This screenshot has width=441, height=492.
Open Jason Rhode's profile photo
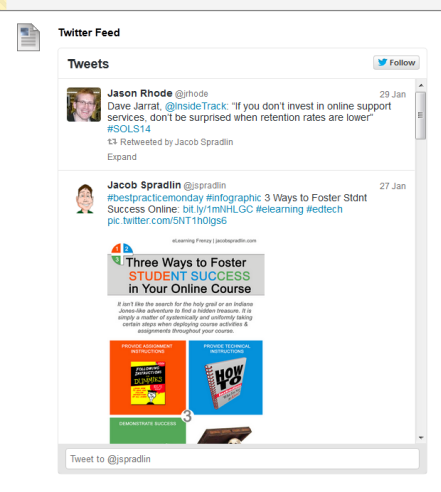84,105
